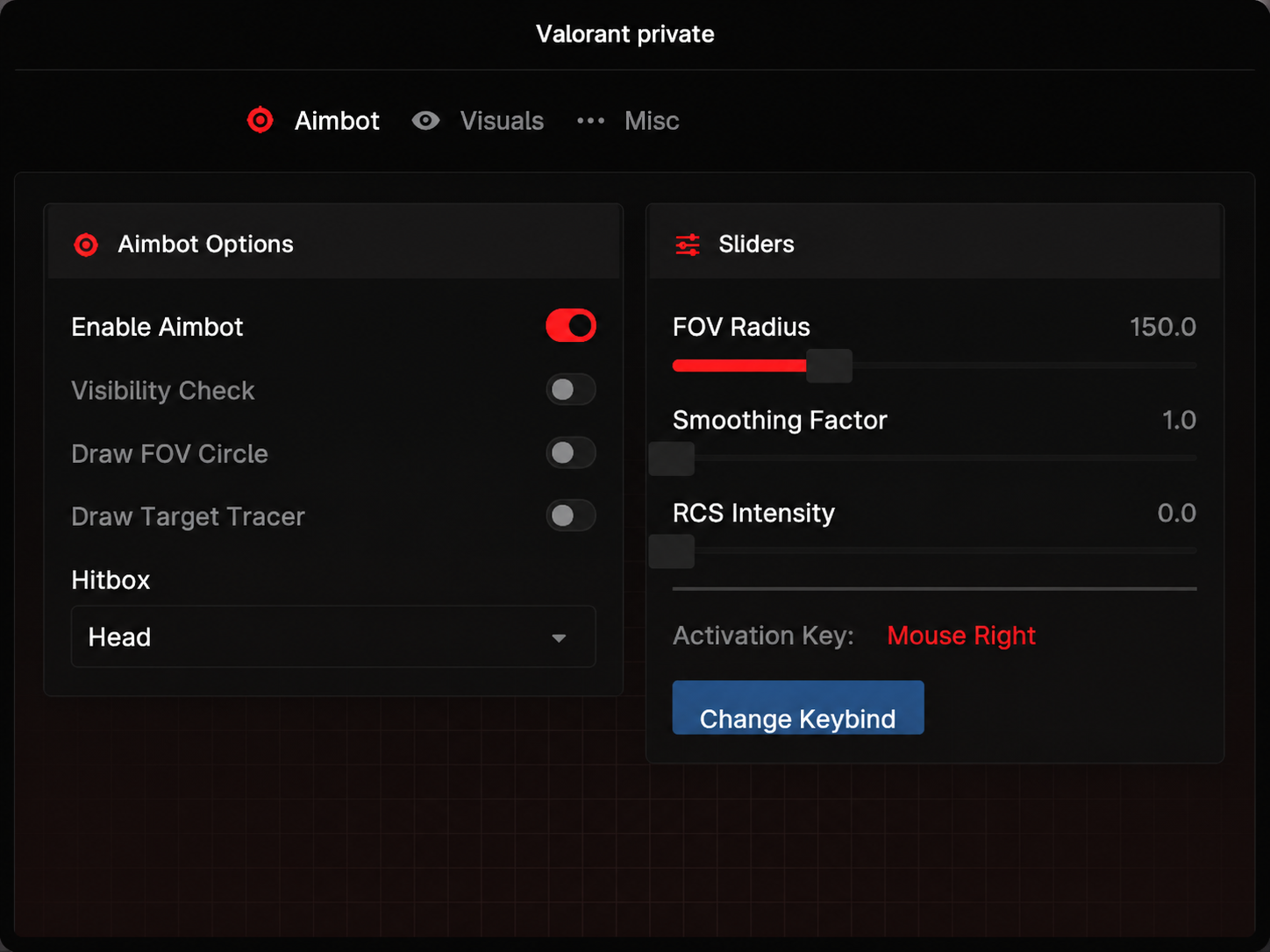This screenshot has height=952, width=1270.
Task: Click the "Aimbot Options" panel heading
Action: point(205,245)
